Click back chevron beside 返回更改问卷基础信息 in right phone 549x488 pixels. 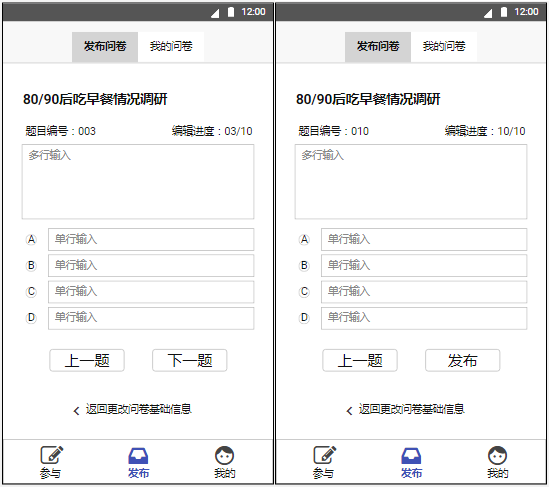coord(349,411)
